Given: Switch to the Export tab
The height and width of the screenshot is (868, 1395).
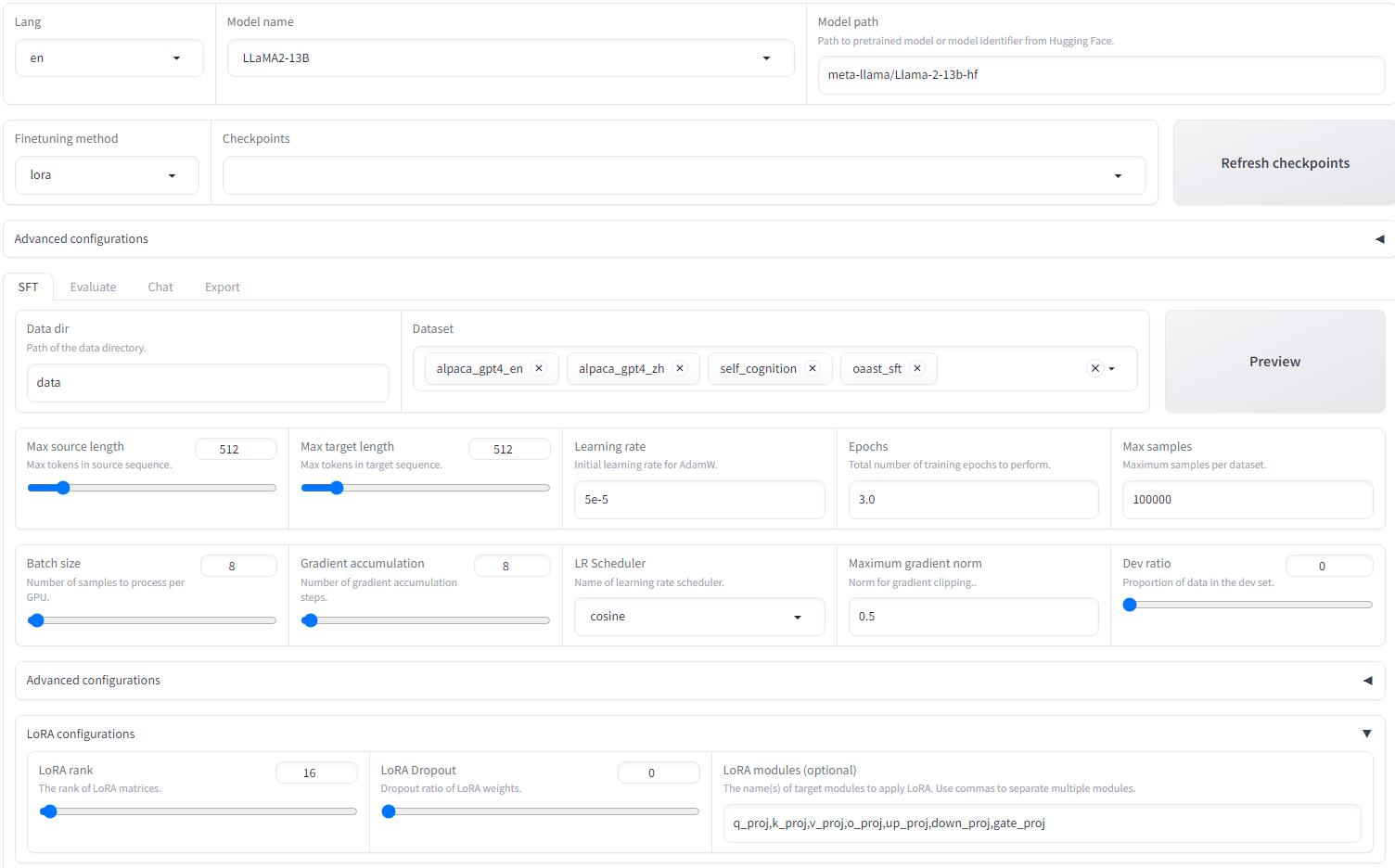Looking at the screenshot, I should [x=222, y=287].
